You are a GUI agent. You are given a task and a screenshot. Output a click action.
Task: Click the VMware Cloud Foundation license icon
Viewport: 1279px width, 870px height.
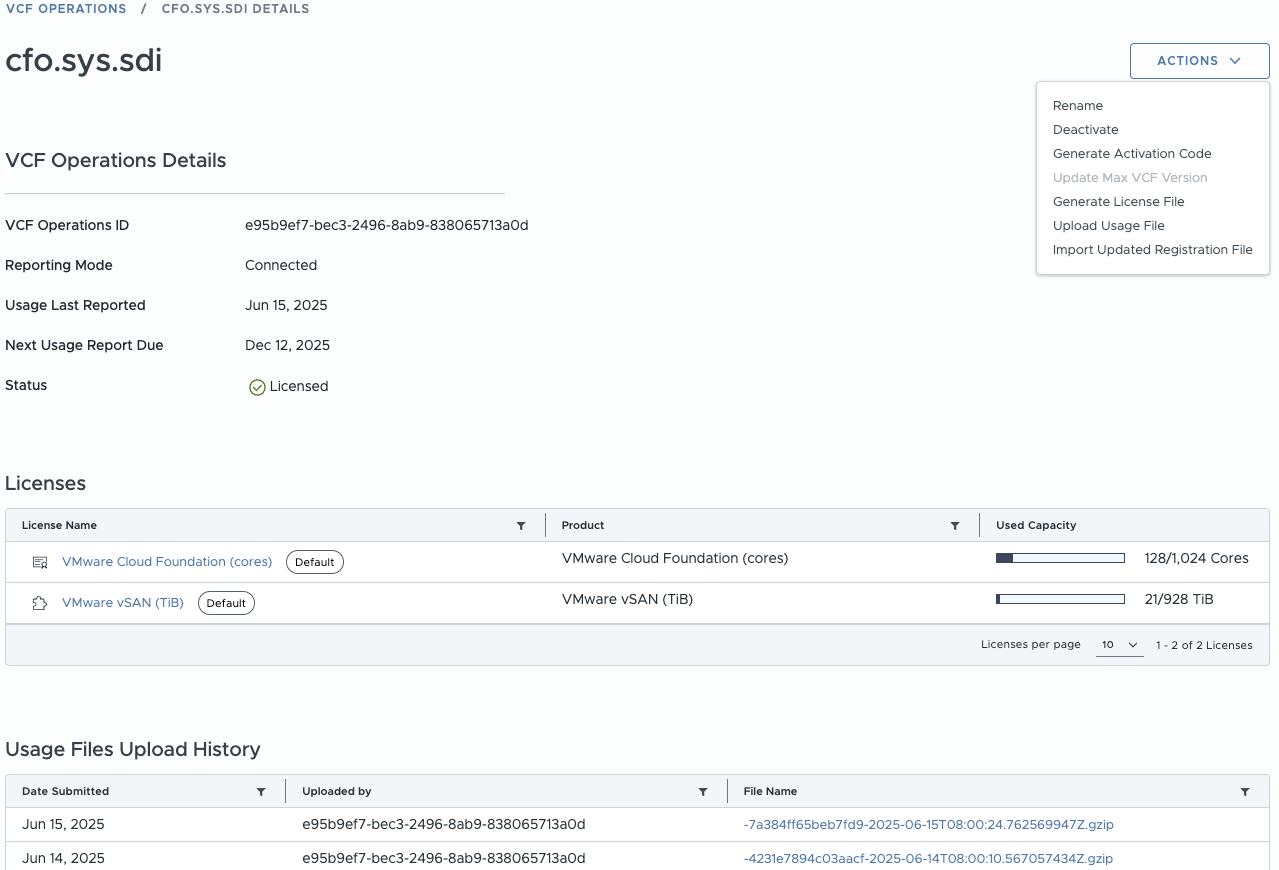[x=40, y=562]
